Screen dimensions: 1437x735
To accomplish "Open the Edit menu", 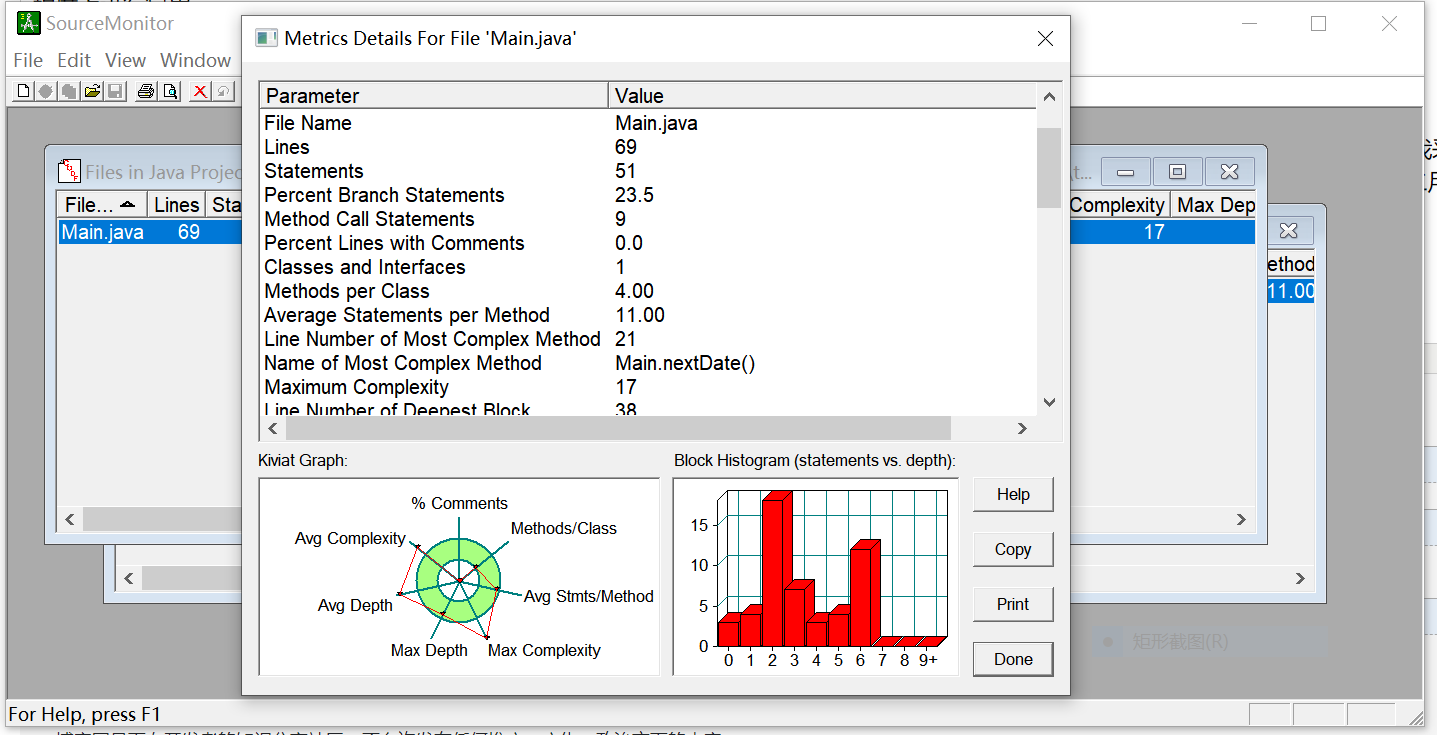I will pos(74,60).
